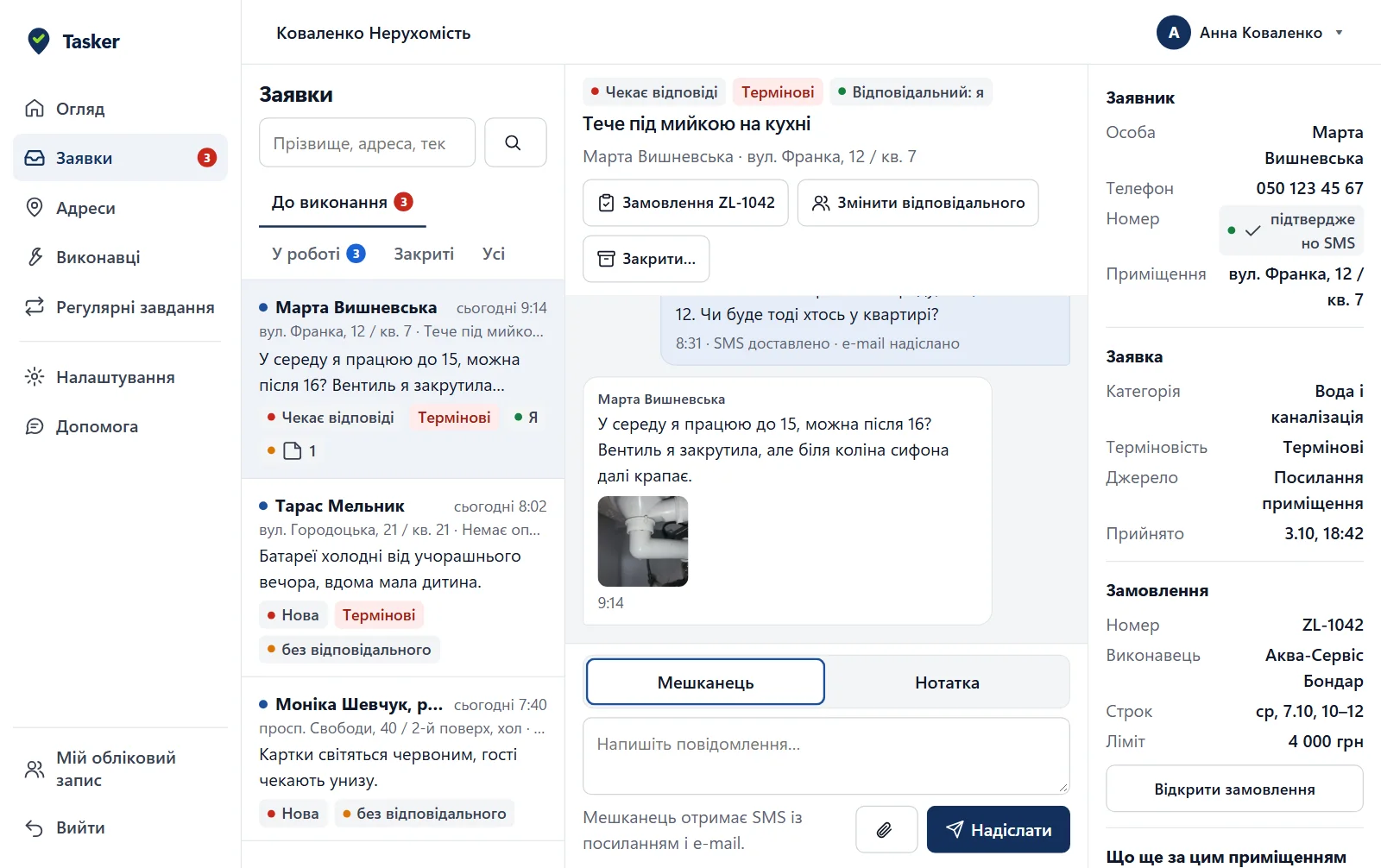The width and height of the screenshot is (1381, 868).
Task: Open Налаштування in sidebar
Action: coord(120,376)
